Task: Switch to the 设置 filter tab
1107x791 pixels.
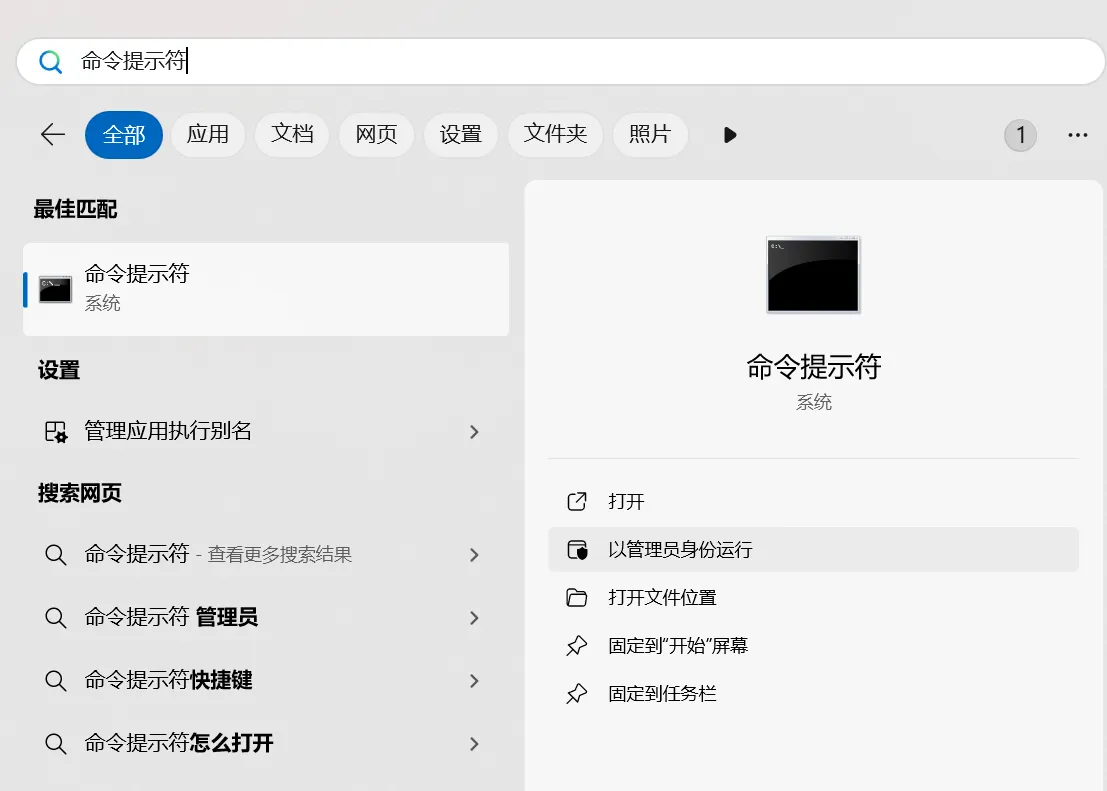Action: [461, 135]
